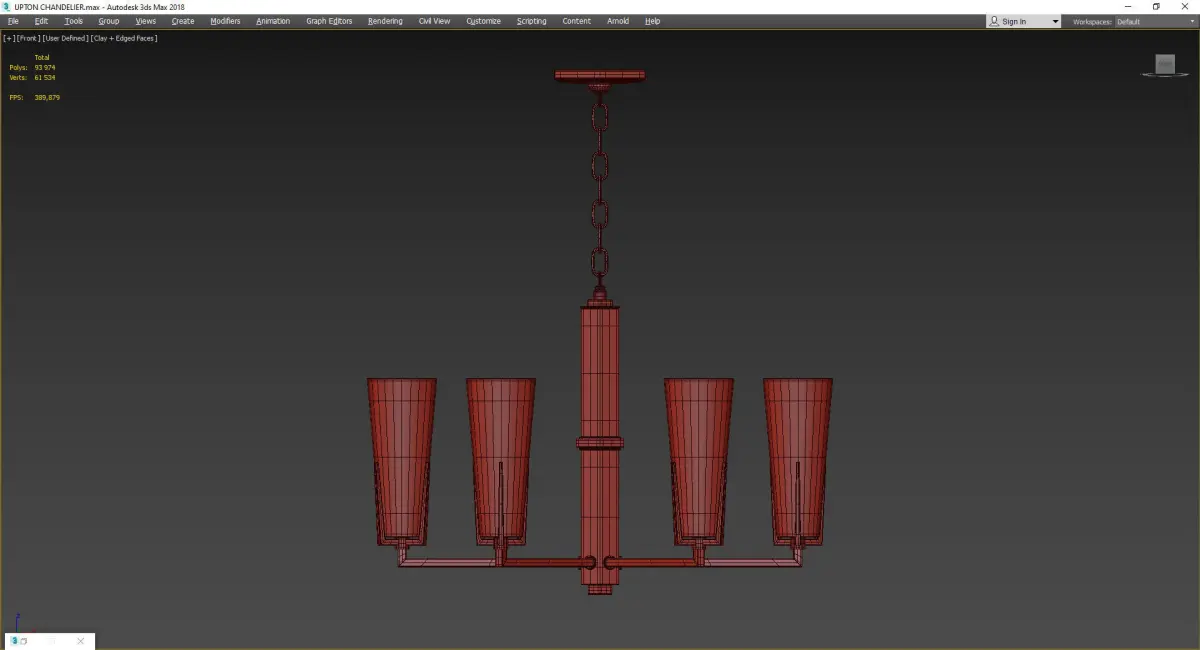Viewport: 1200px width, 650px height.
Task: Minimize the 3ds Max window
Action: pos(1128,6)
